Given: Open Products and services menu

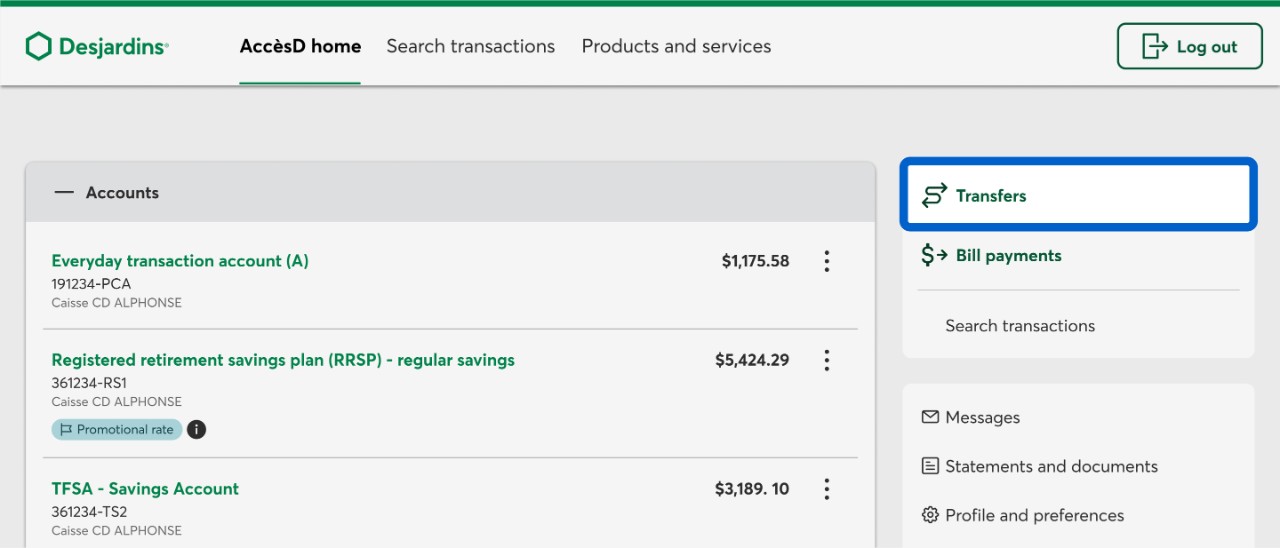Looking at the screenshot, I should tap(676, 46).
